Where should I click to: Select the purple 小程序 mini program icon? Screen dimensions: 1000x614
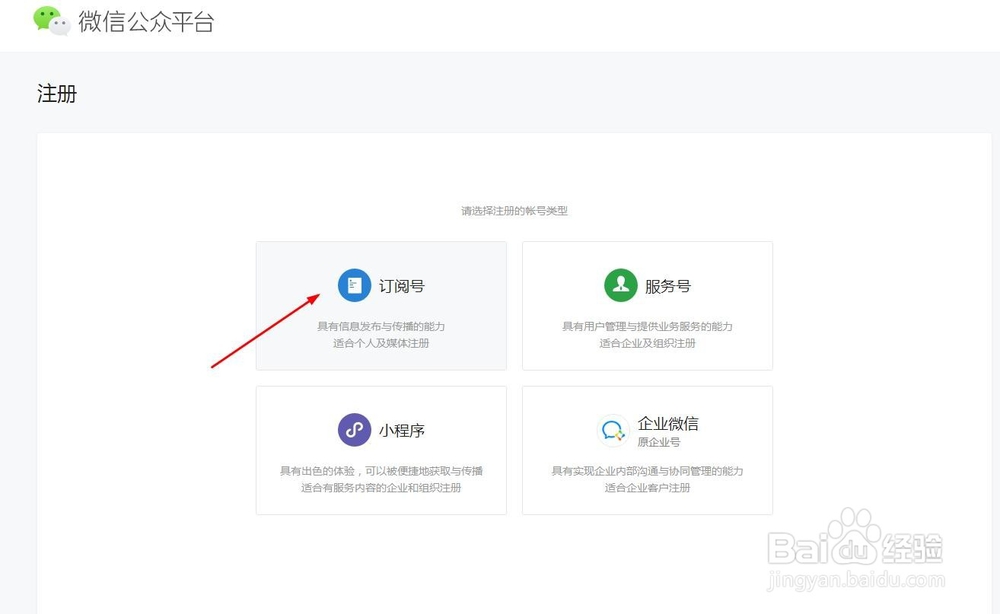tap(353, 430)
